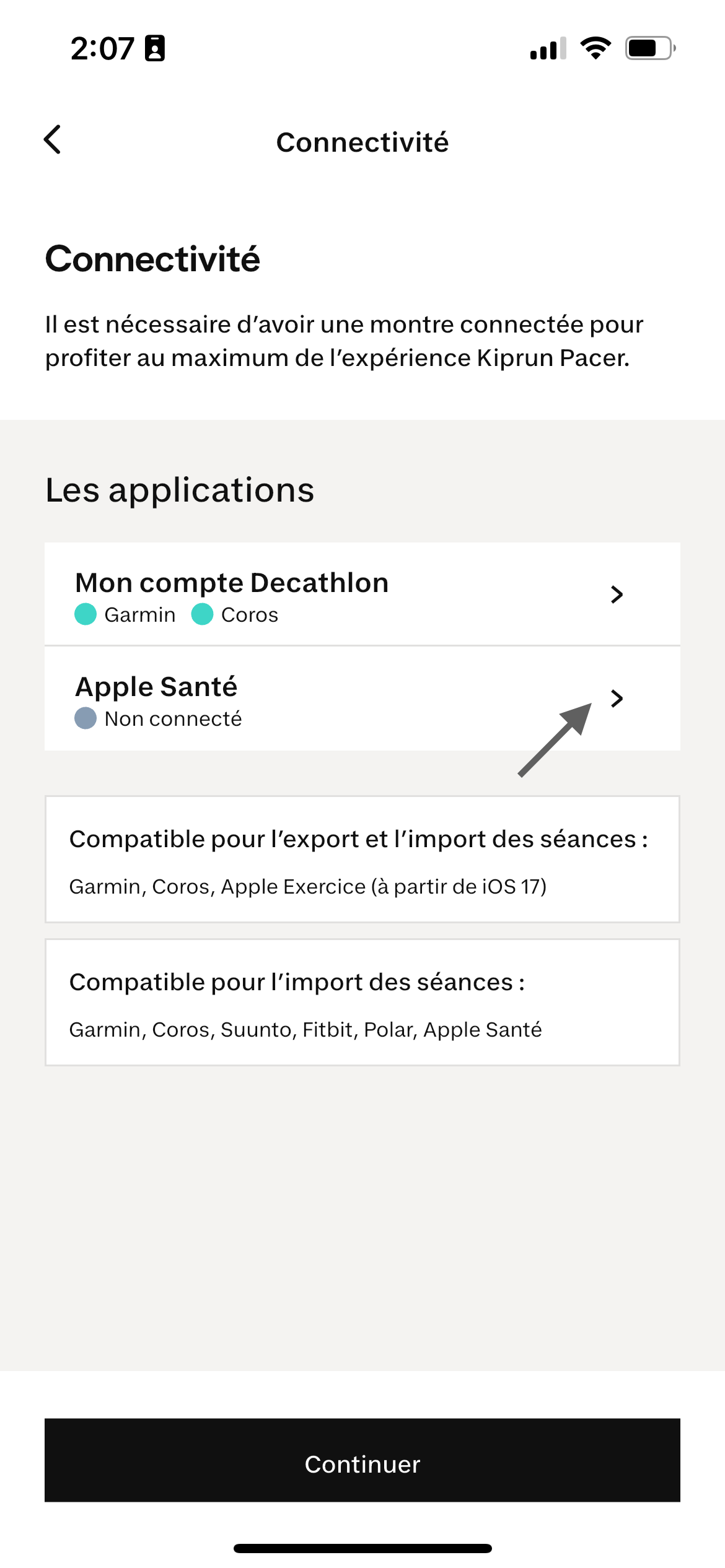Tap the Wi-Fi status icon
725x1568 pixels.
[x=595, y=48]
